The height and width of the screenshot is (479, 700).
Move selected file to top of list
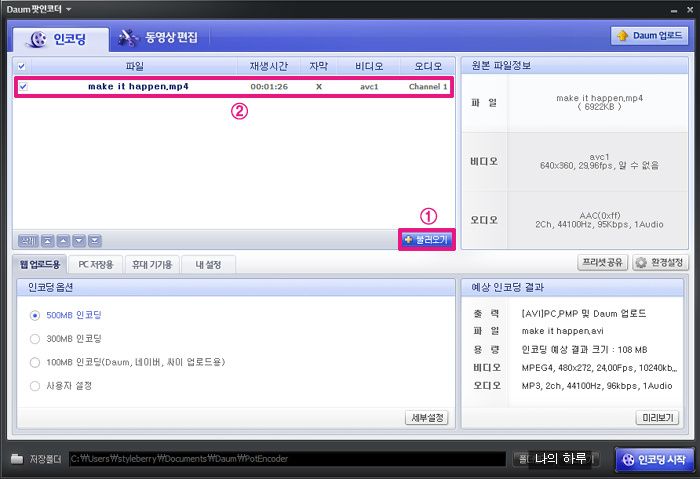[x=48, y=241]
